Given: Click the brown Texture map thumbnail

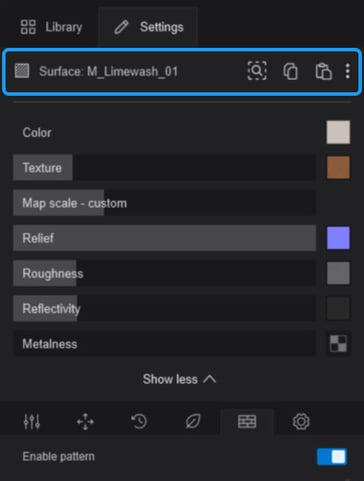Looking at the screenshot, I should (338, 167).
